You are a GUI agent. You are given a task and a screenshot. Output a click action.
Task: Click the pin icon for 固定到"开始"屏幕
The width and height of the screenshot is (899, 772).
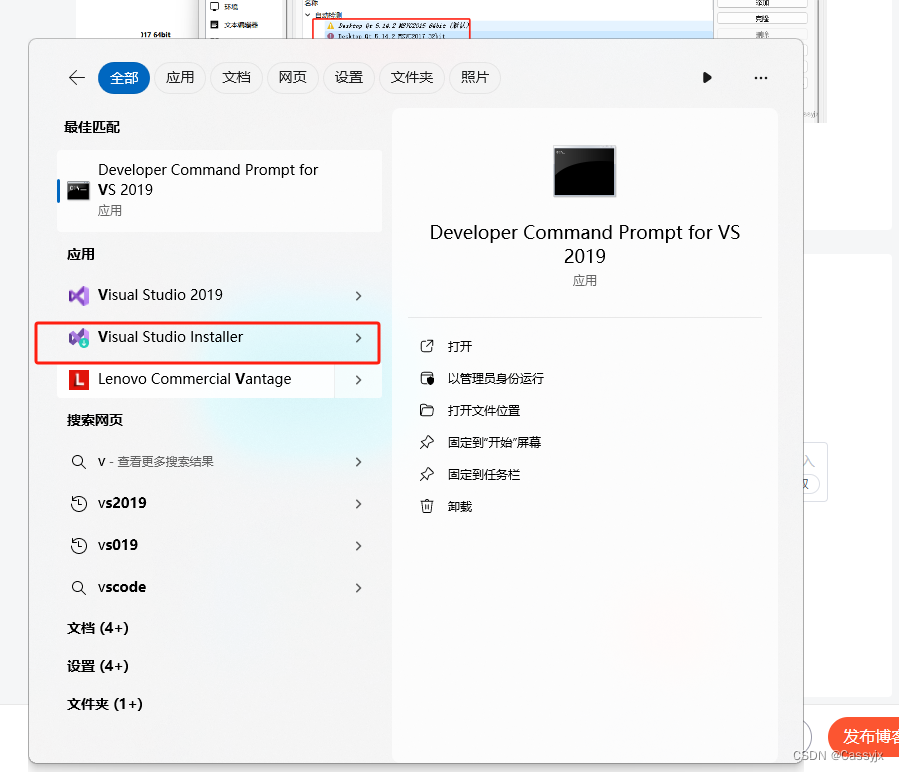[427, 442]
